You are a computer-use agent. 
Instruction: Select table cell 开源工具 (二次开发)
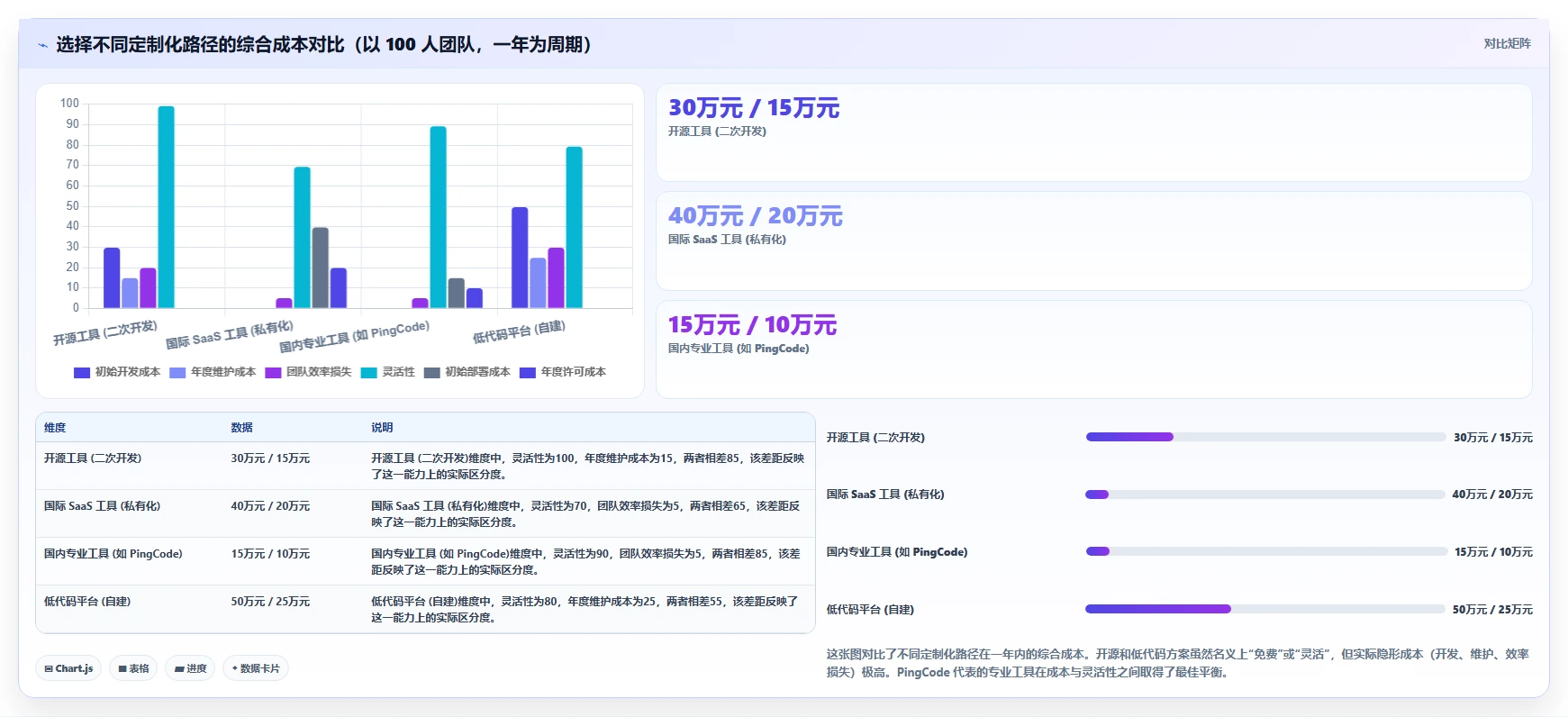click(x=93, y=458)
